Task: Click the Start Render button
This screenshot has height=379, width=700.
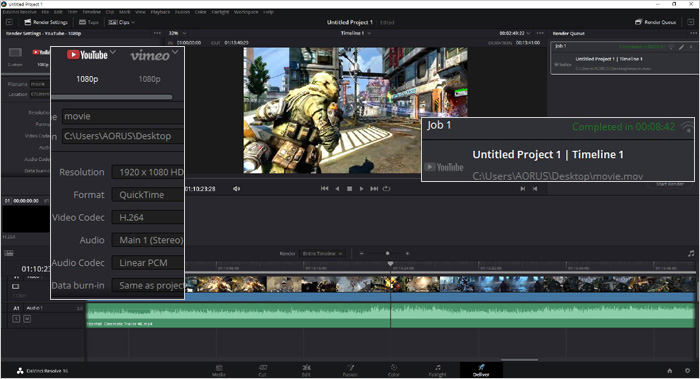Action: [x=670, y=184]
